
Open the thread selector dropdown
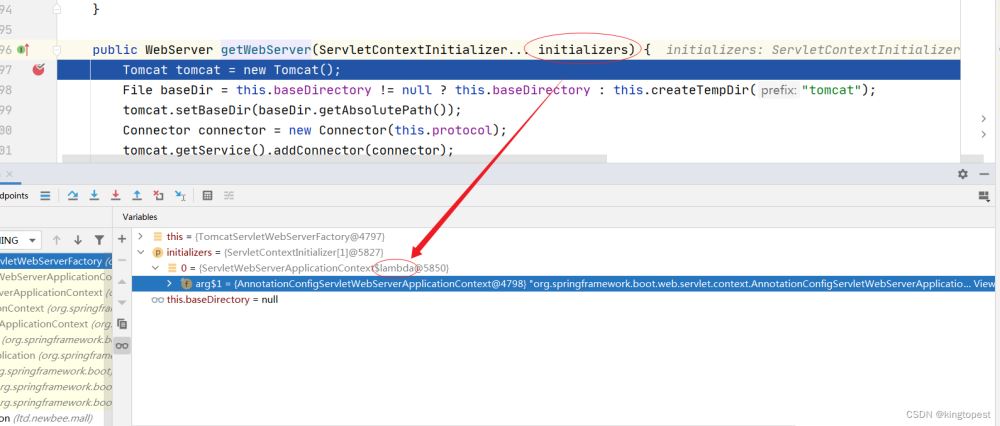tap(33, 240)
